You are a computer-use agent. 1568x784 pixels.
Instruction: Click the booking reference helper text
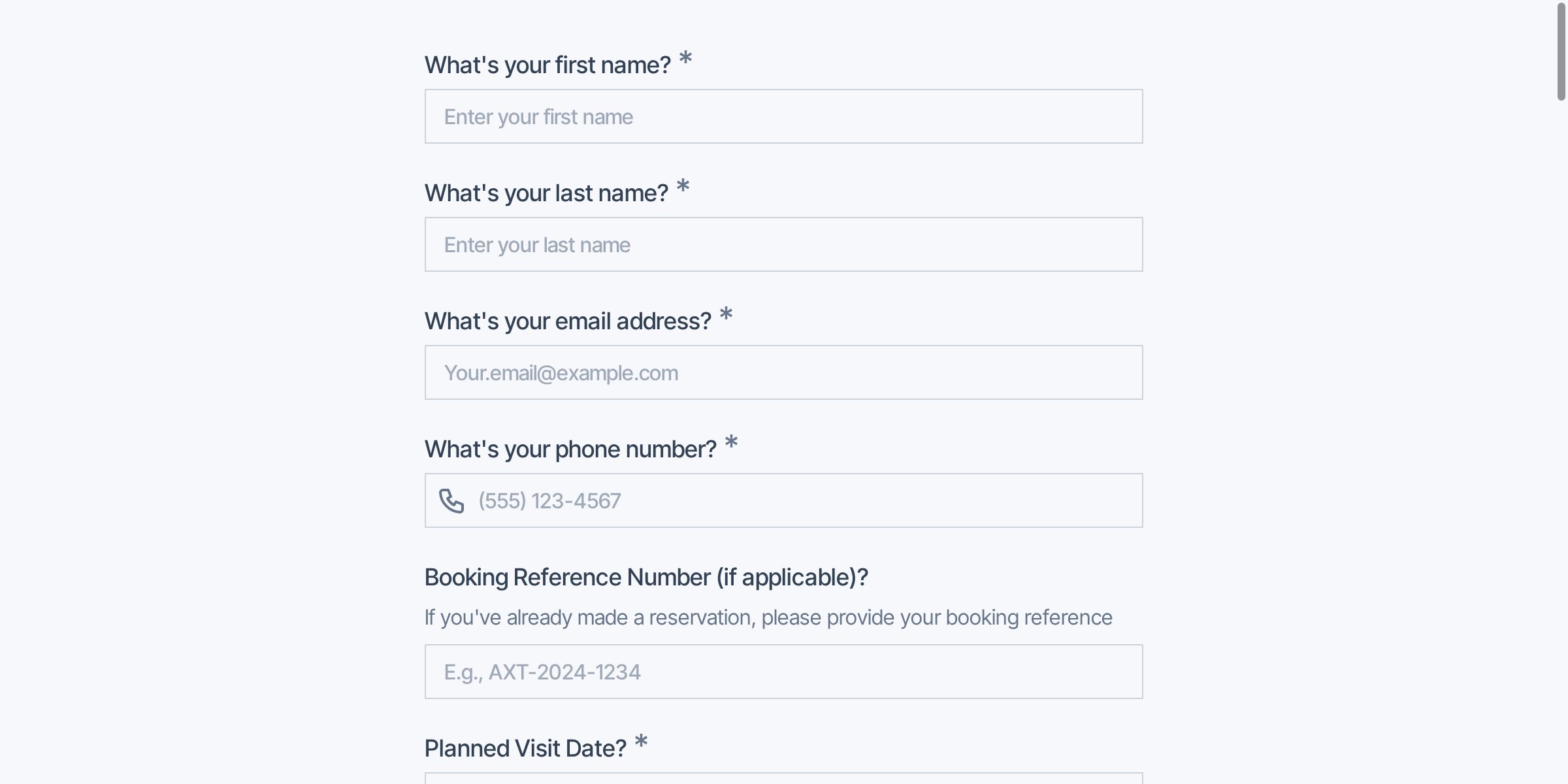(x=768, y=617)
